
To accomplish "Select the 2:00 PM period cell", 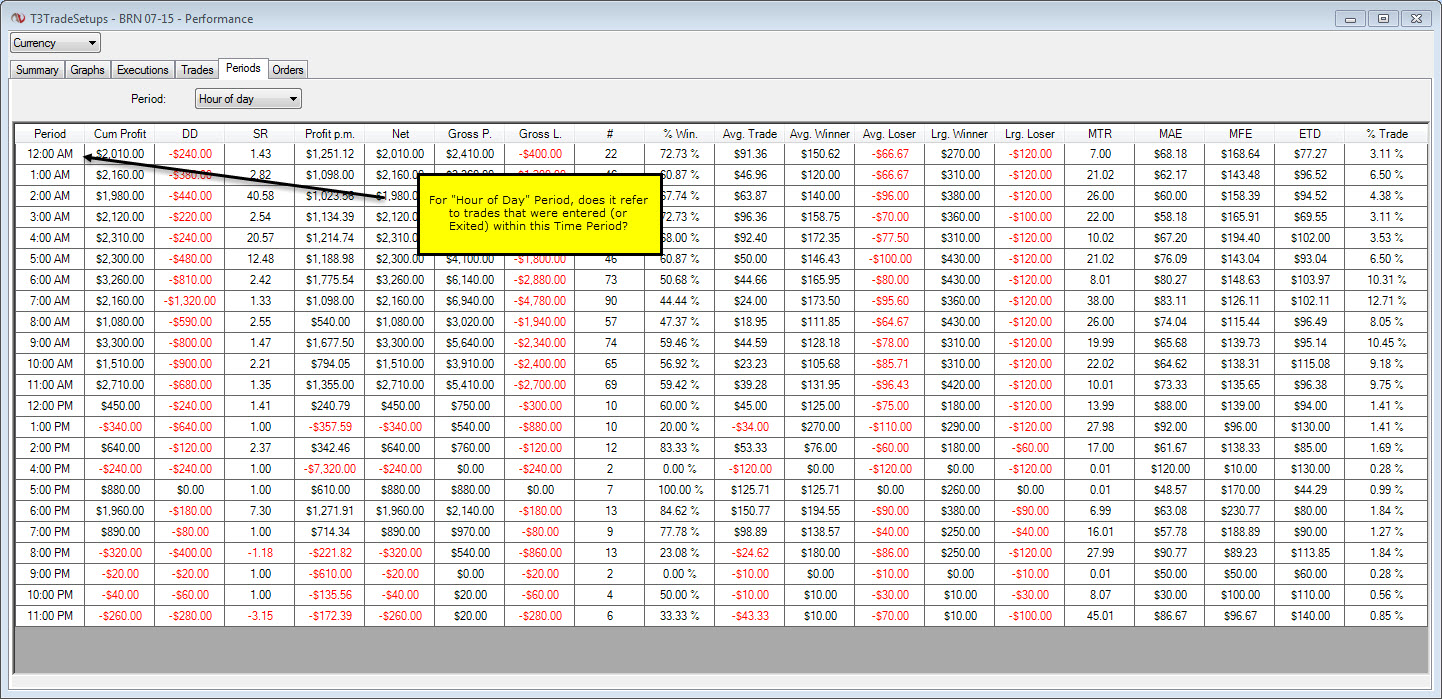I will (50, 448).
